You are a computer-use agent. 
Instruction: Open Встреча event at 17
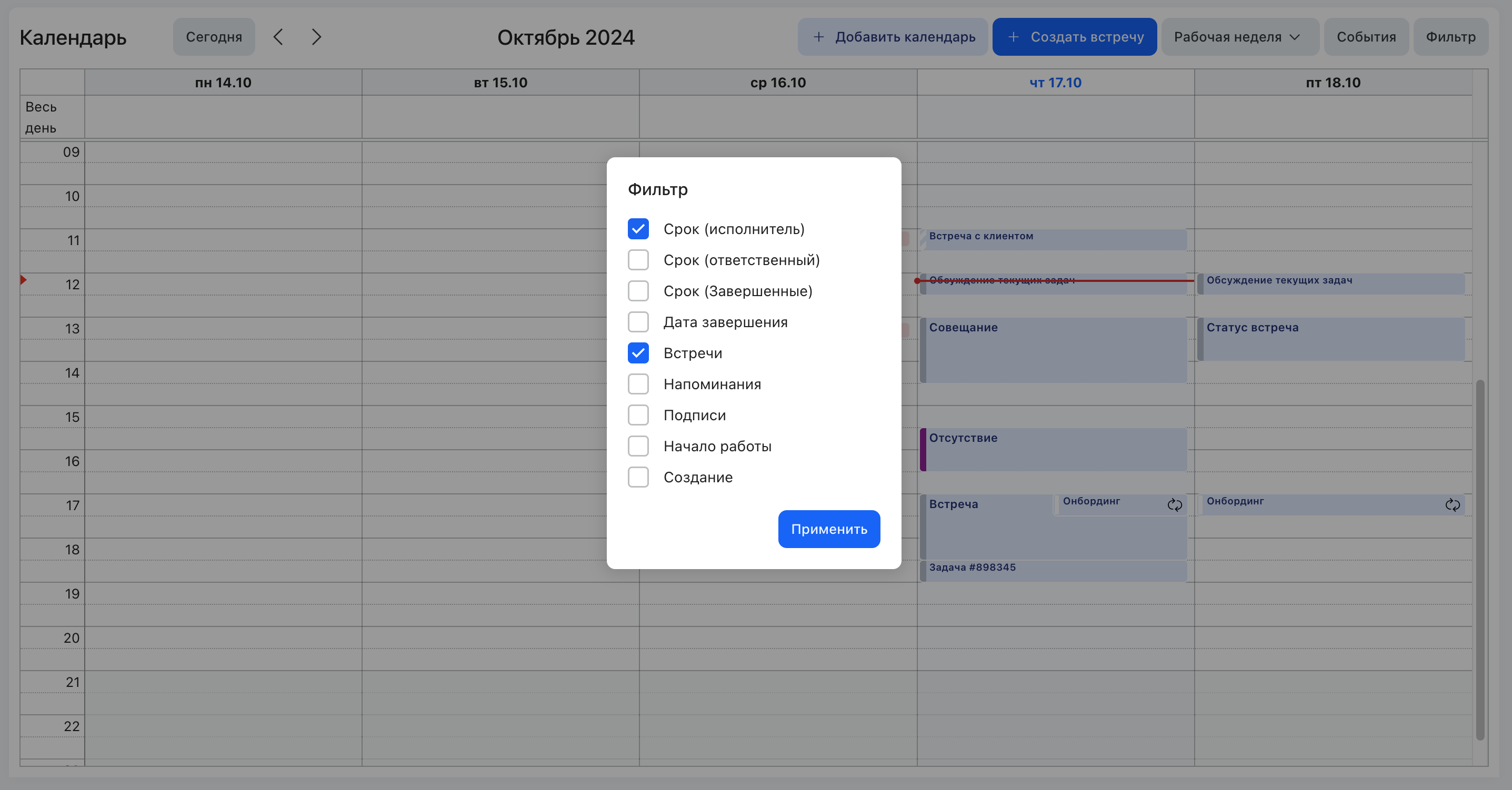click(986, 526)
